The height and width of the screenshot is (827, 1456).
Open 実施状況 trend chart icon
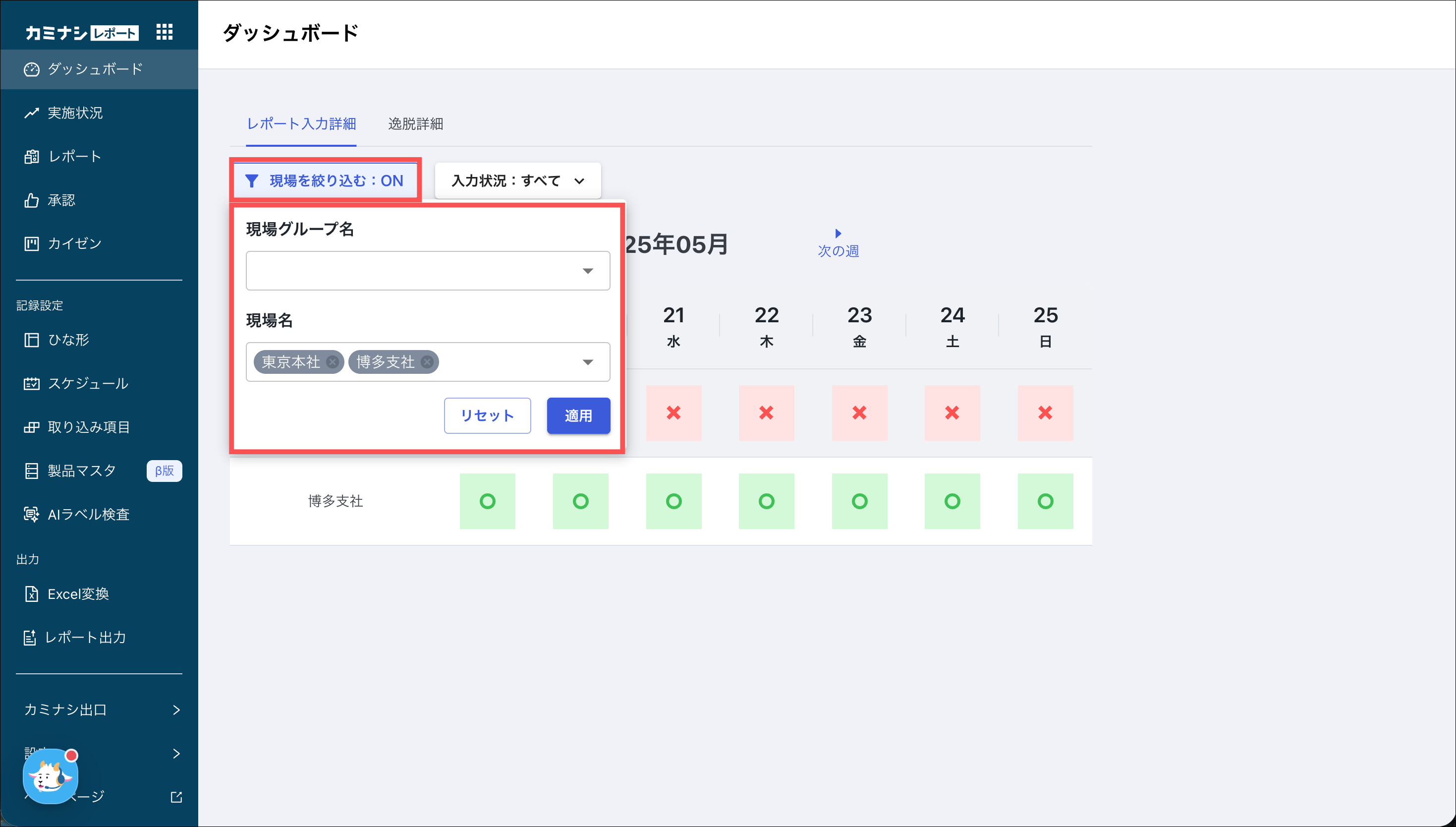click(x=31, y=113)
